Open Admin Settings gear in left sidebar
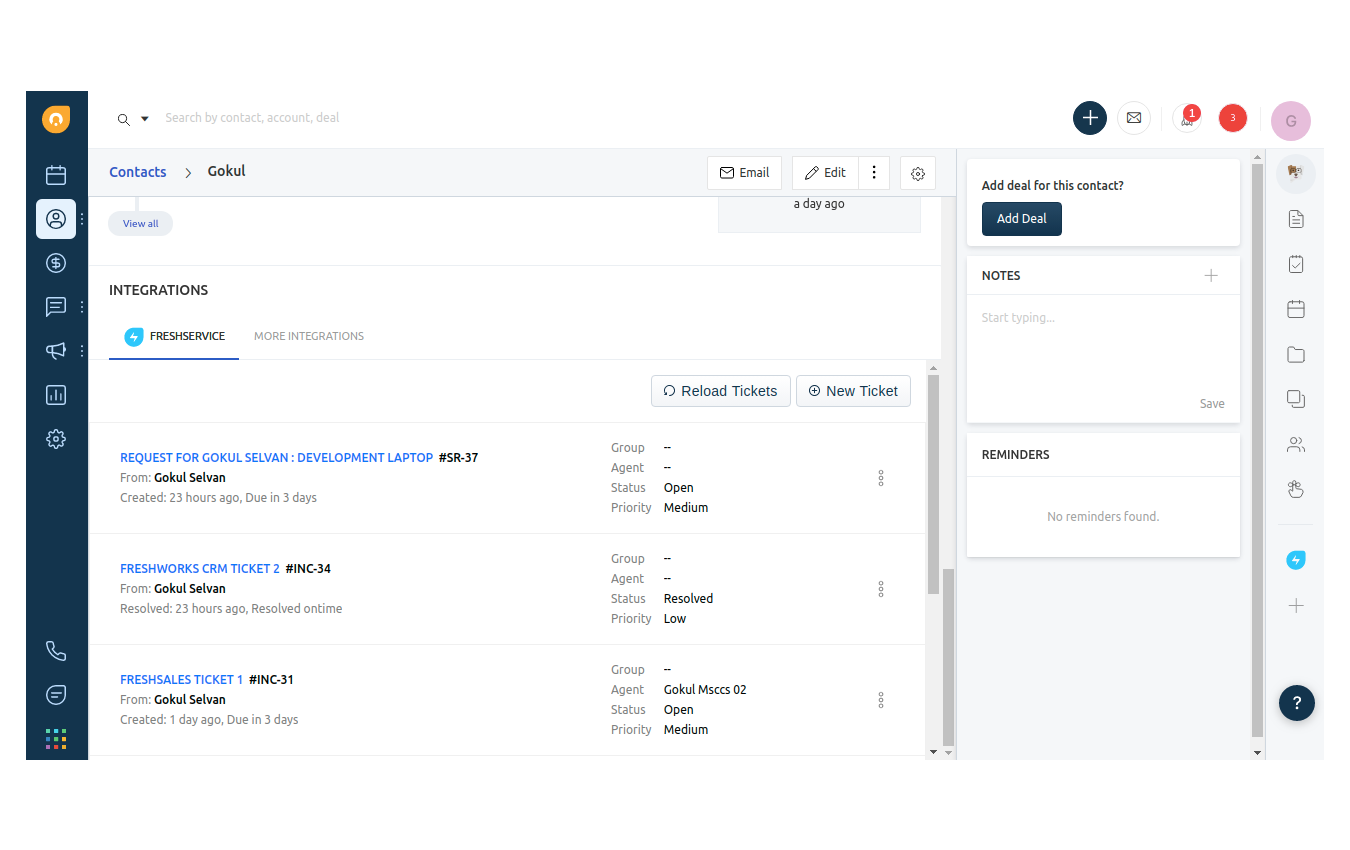 (x=56, y=439)
